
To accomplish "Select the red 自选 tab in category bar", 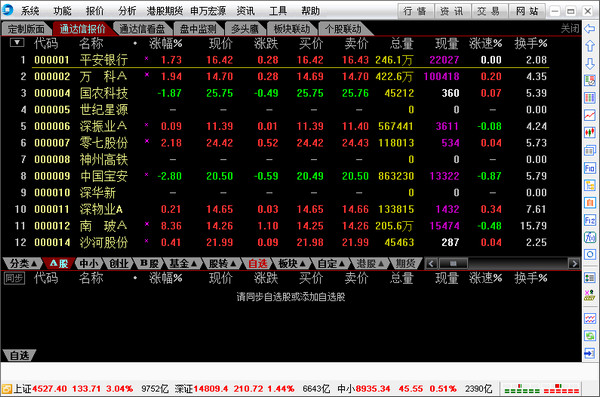I will (258, 263).
